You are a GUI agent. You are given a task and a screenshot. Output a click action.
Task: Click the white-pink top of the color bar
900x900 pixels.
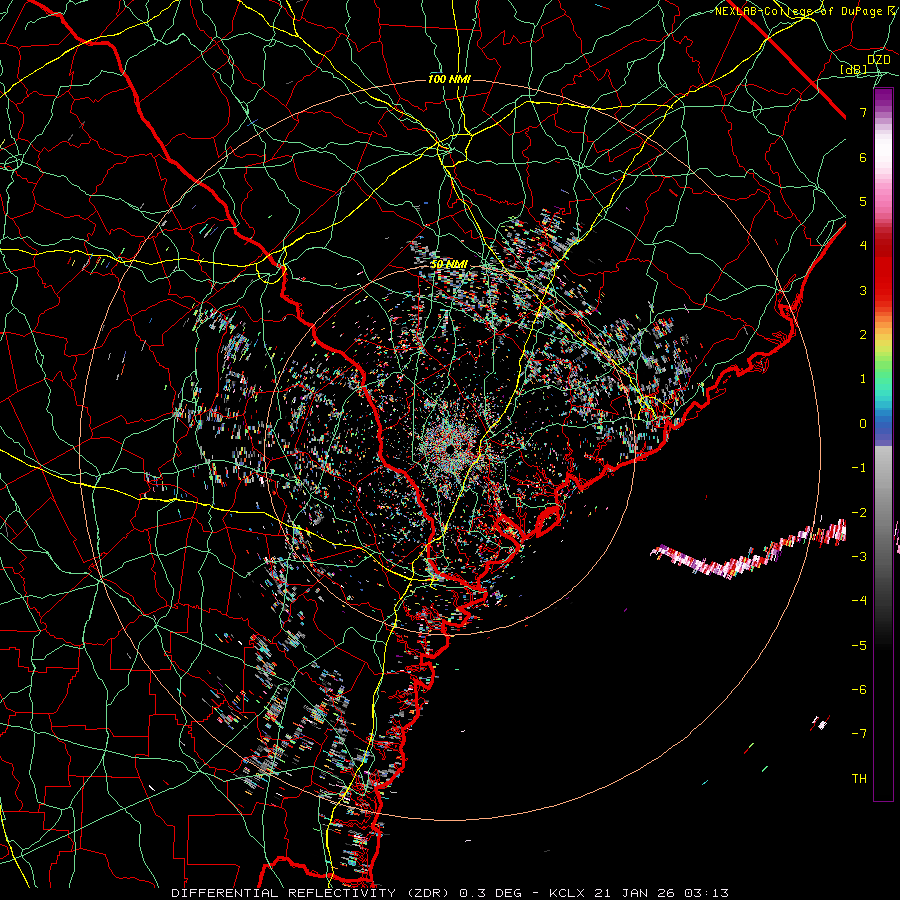883,149
